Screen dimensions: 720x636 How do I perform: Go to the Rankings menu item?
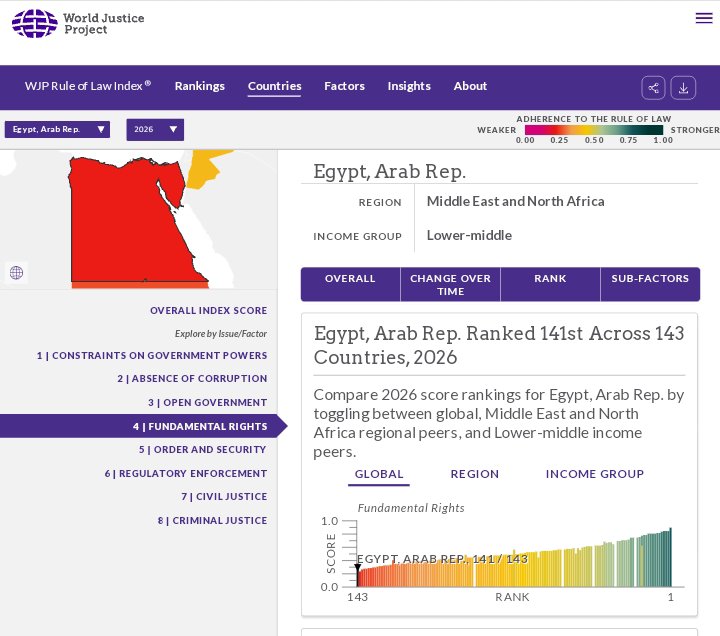click(200, 86)
